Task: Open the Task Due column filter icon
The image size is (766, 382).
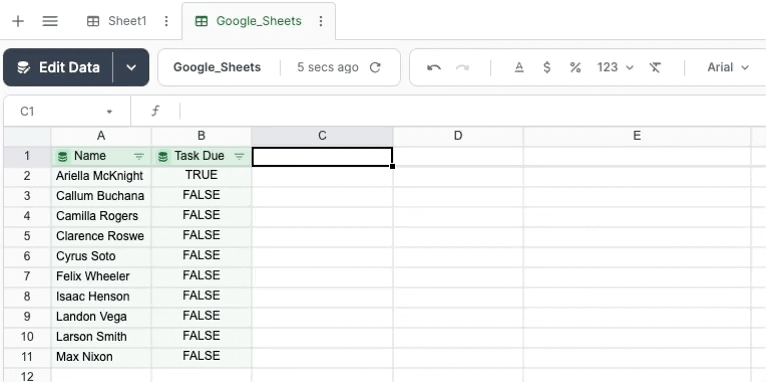Action: pyautogui.click(x=239, y=156)
